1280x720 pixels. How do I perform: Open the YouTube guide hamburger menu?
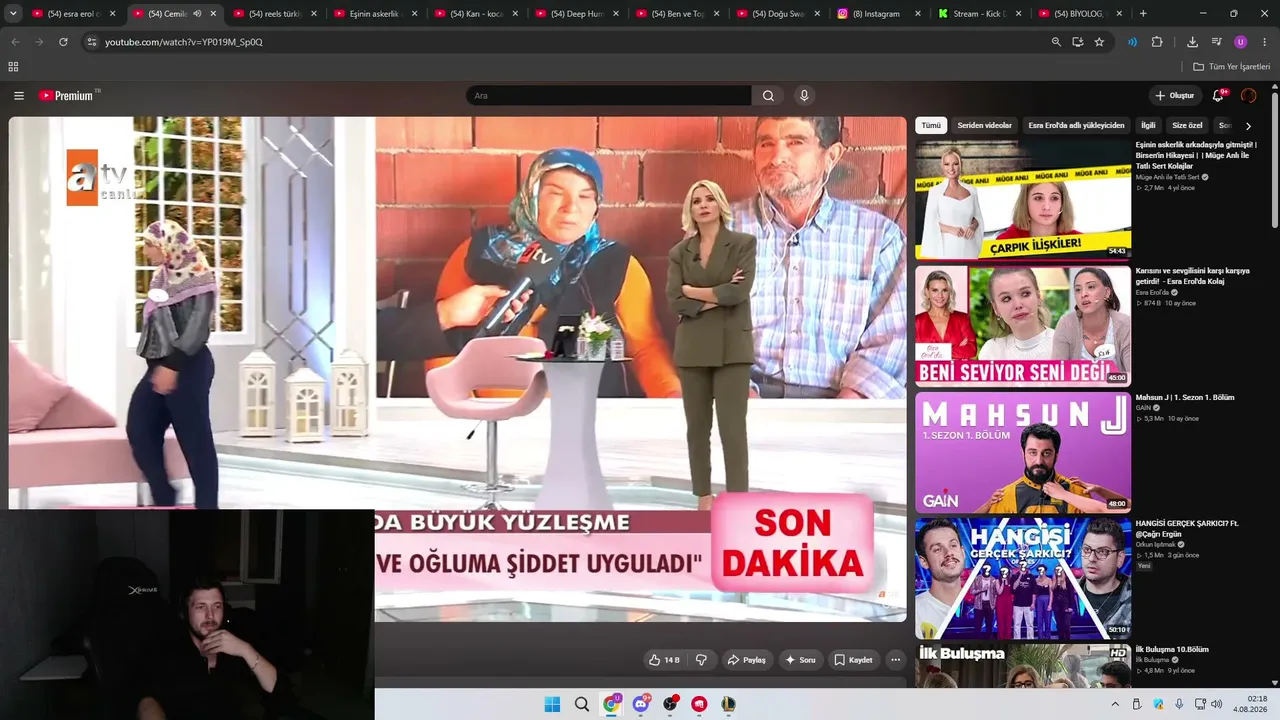point(19,96)
